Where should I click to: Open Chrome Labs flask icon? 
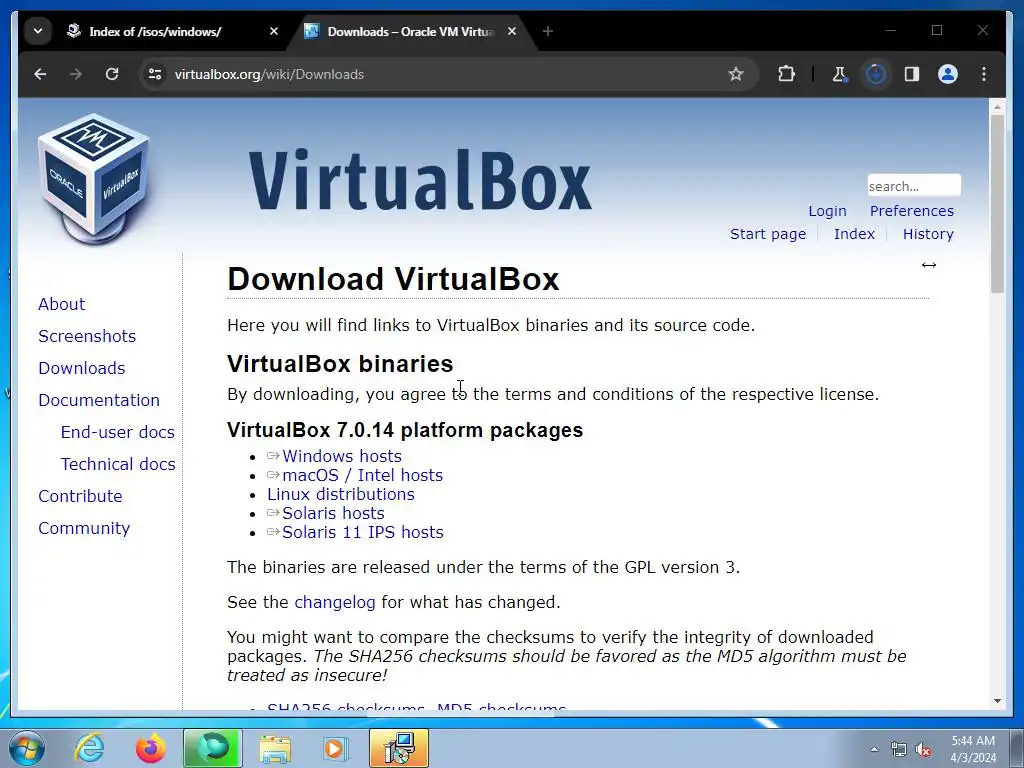click(839, 74)
